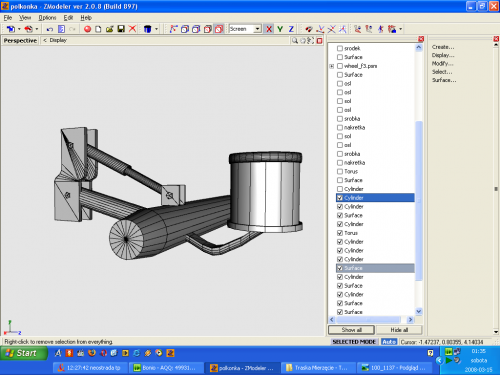500x375 pixels.
Task: Click object list scrollbar up arrow
Action: (419, 48)
